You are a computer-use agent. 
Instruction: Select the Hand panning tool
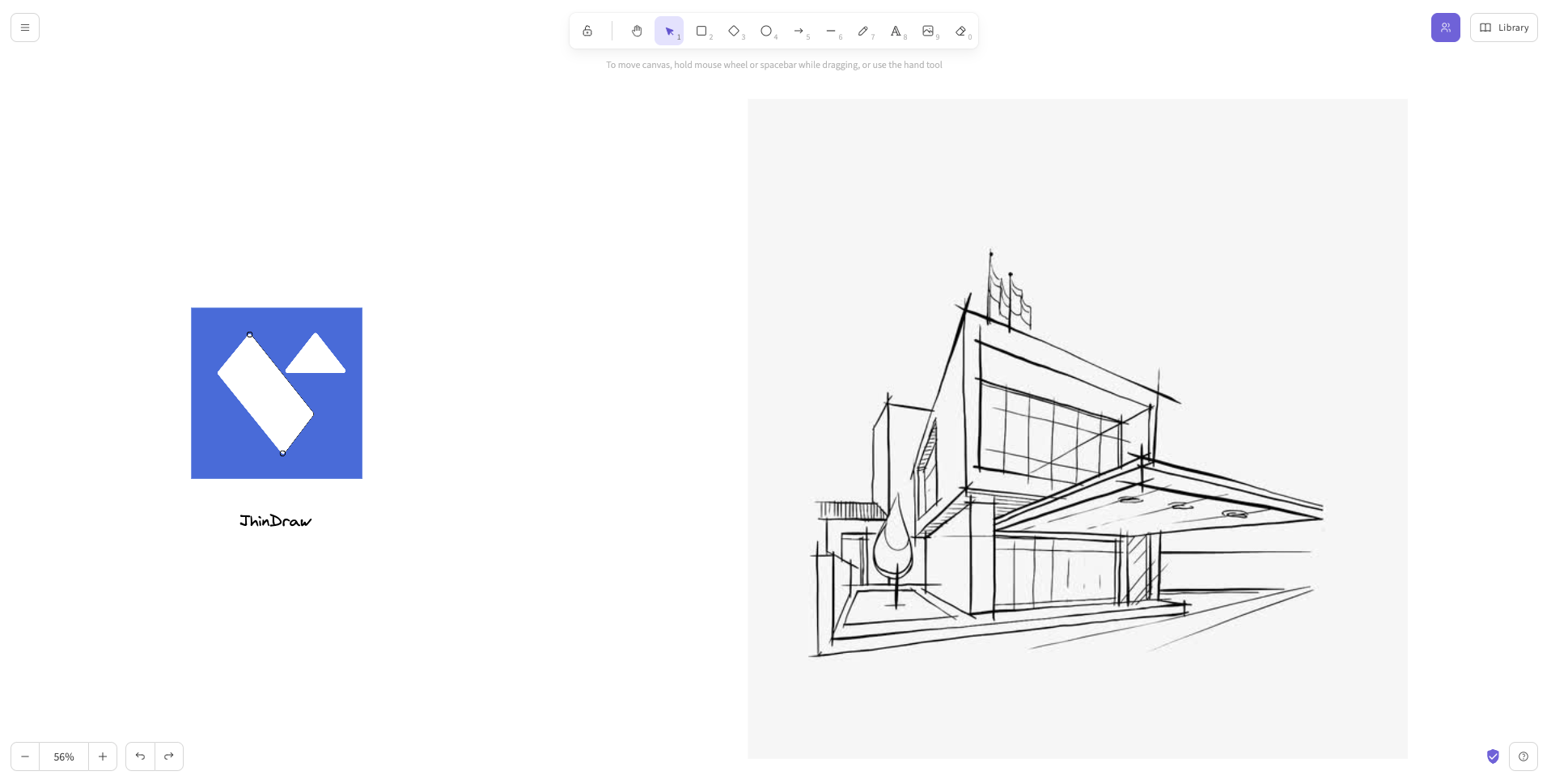(x=637, y=31)
